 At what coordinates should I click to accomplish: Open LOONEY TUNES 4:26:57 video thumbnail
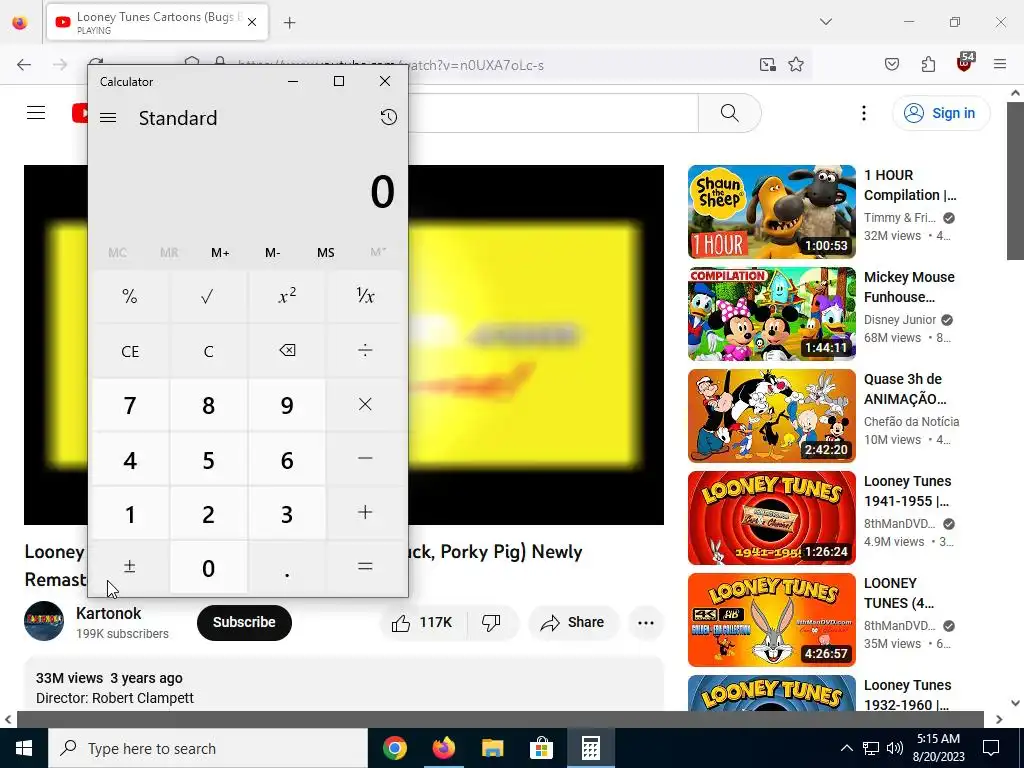point(771,619)
